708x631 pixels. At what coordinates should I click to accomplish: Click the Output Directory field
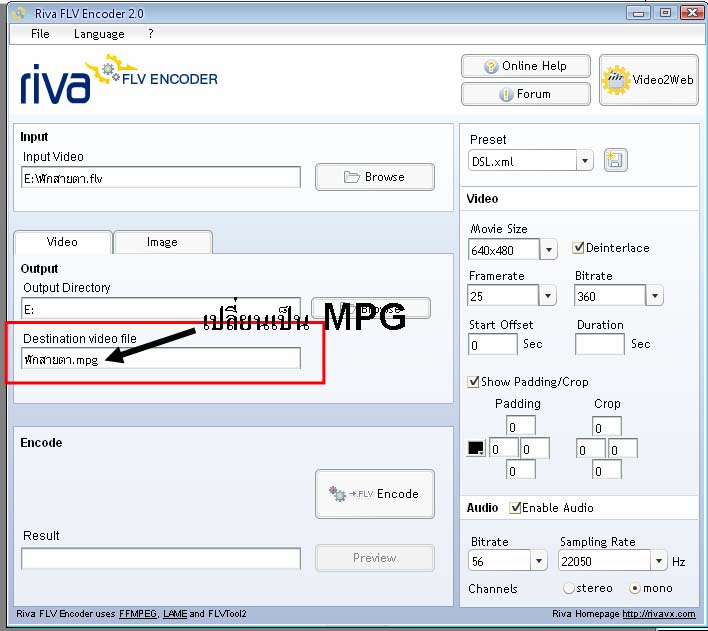tap(161, 308)
